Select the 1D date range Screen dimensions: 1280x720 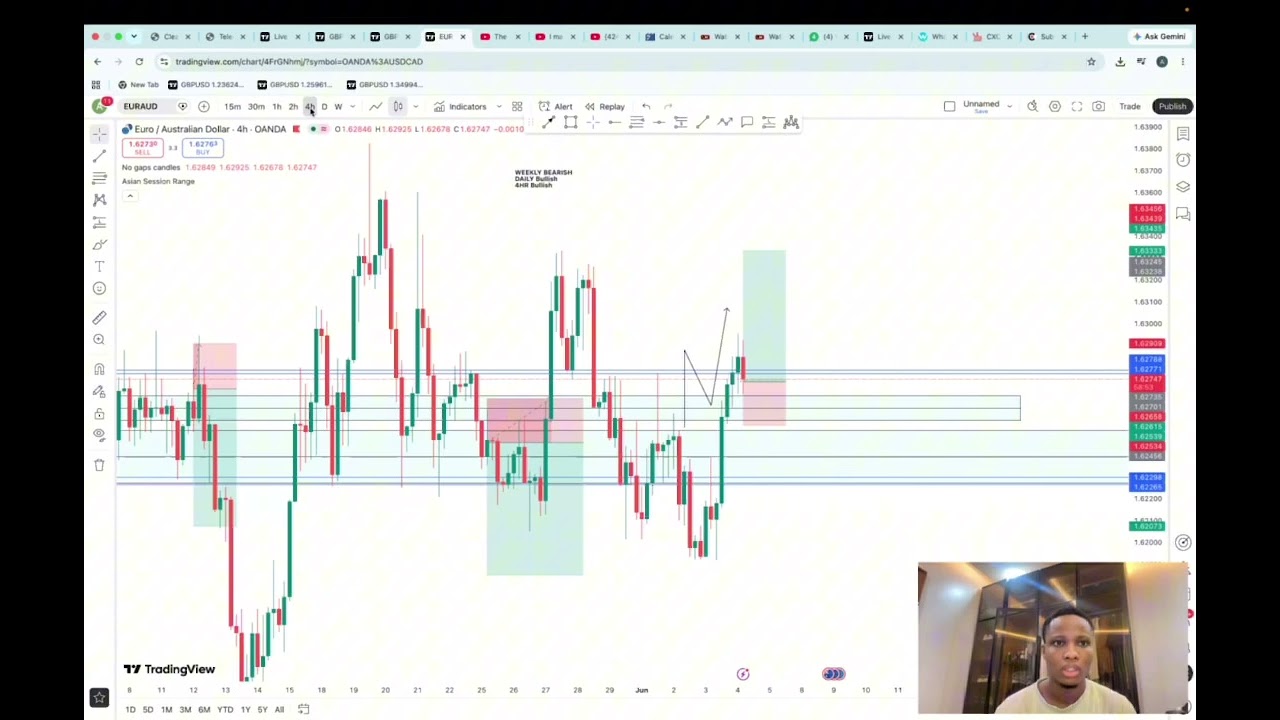pos(130,710)
